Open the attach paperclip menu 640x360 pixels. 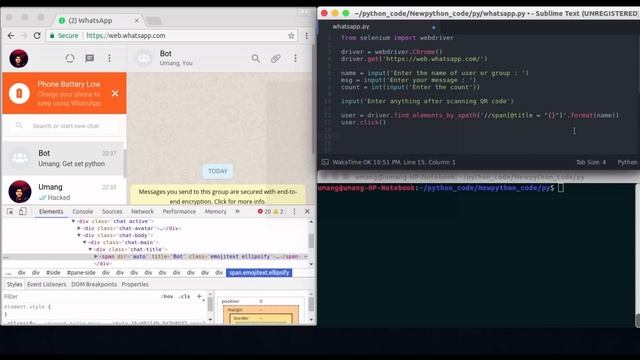point(276,58)
